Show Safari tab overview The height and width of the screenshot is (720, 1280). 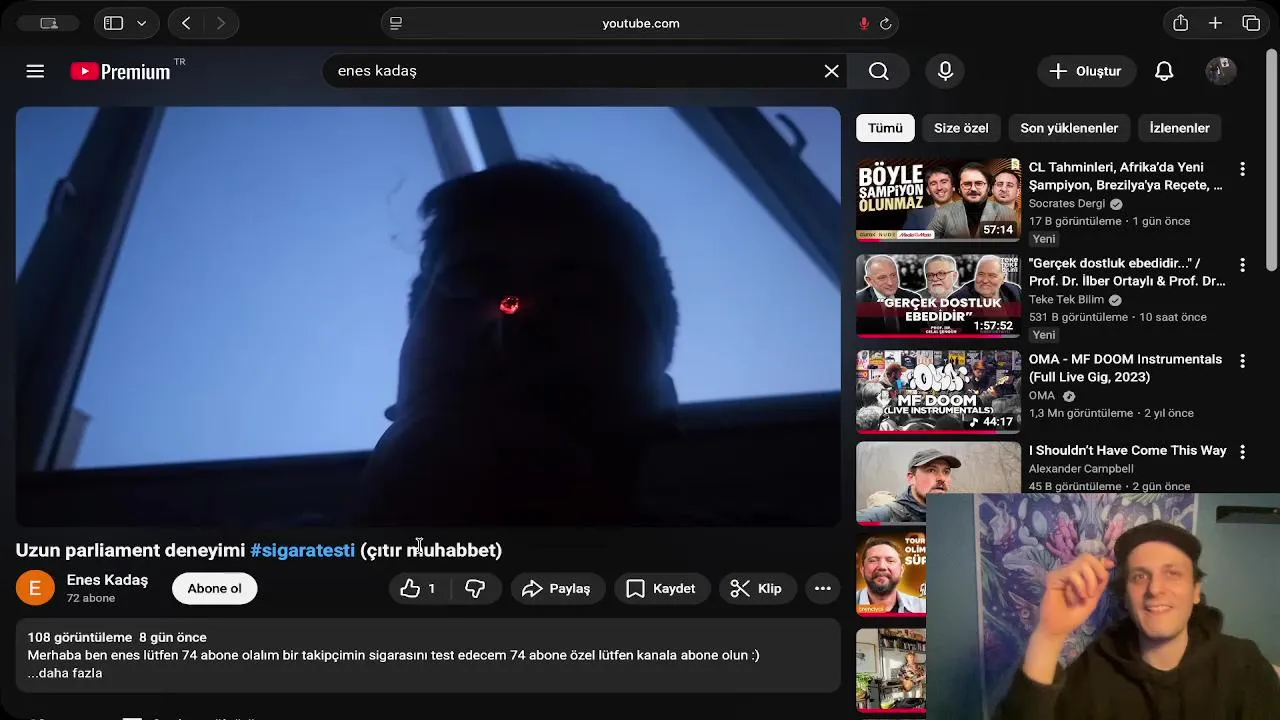click(x=1251, y=23)
